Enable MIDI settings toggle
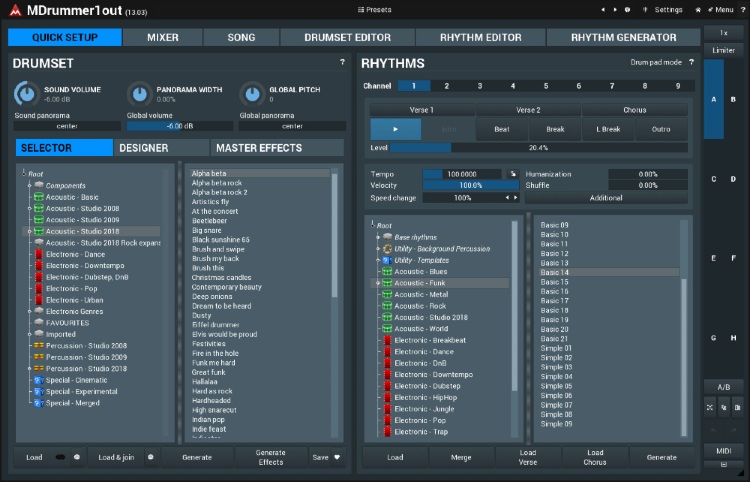 tap(723, 450)
